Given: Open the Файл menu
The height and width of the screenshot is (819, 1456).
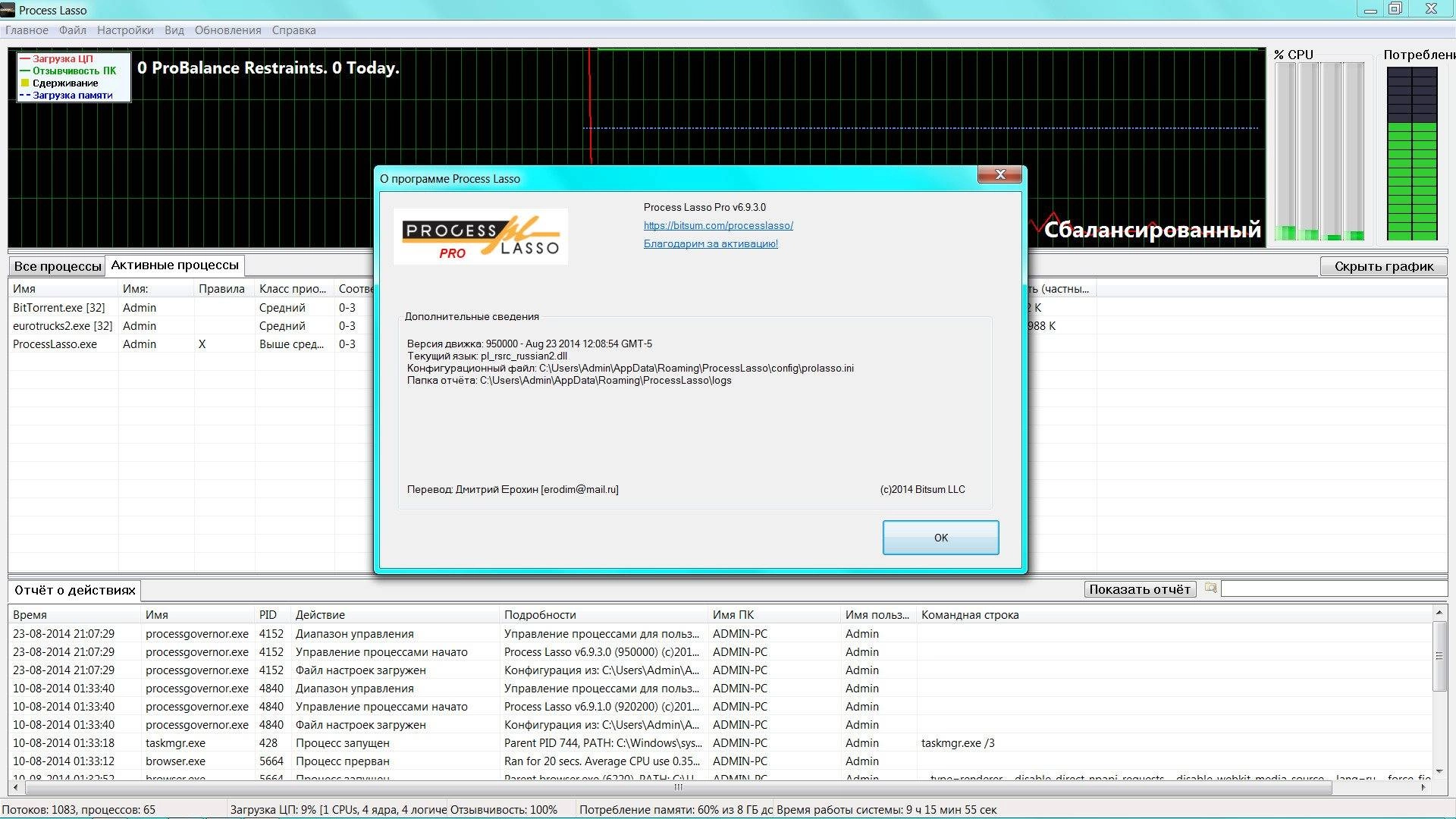Looking at the screenshot, I should (73, 30).
